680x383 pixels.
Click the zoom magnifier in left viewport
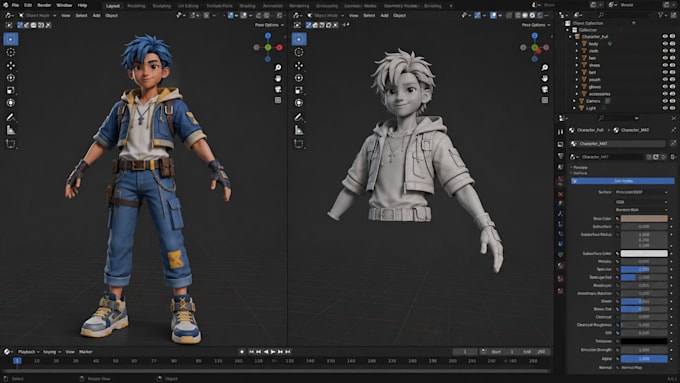pyautogui.click(x=278, y=67)
